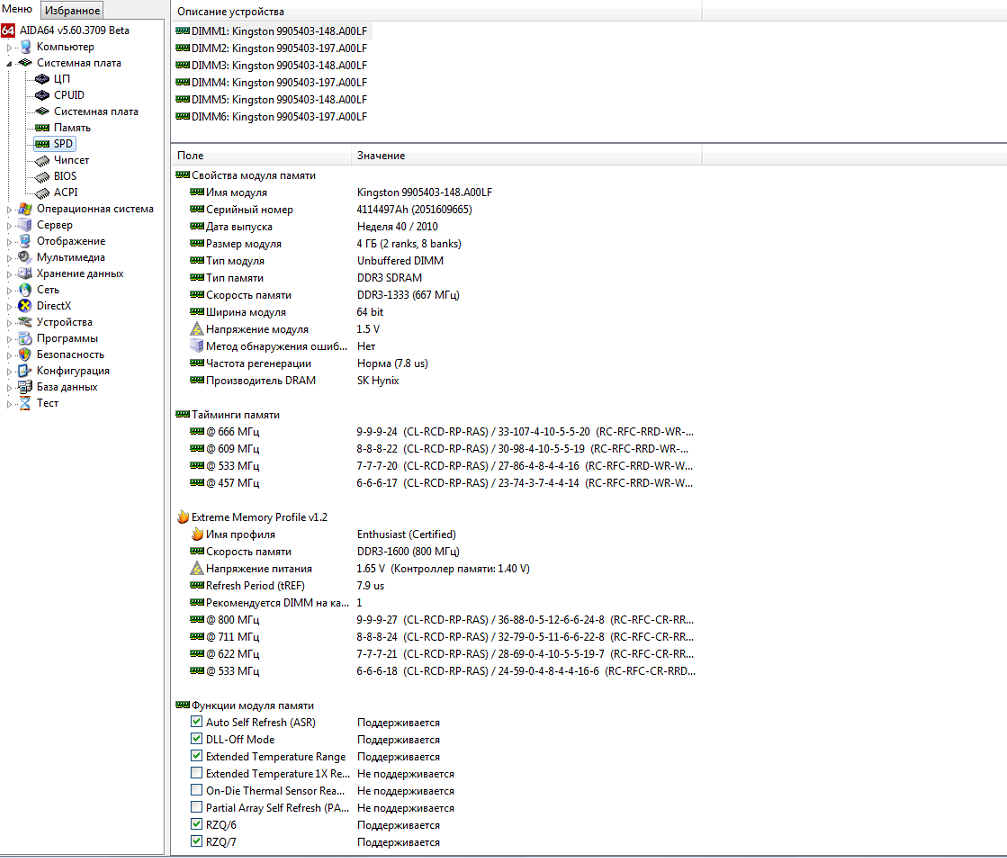
Task: Select the Серийный номер row
Action: (x=436, y=209)
